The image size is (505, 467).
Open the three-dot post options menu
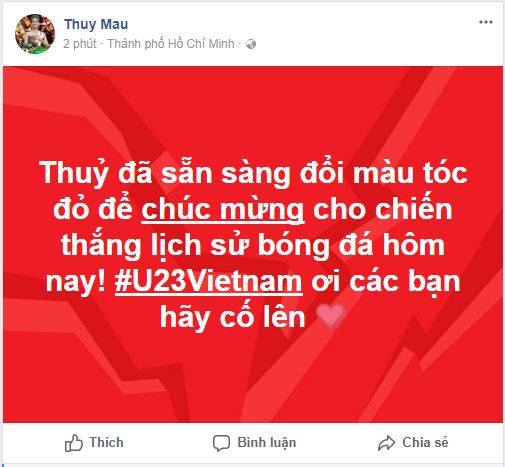click(486, 22)
